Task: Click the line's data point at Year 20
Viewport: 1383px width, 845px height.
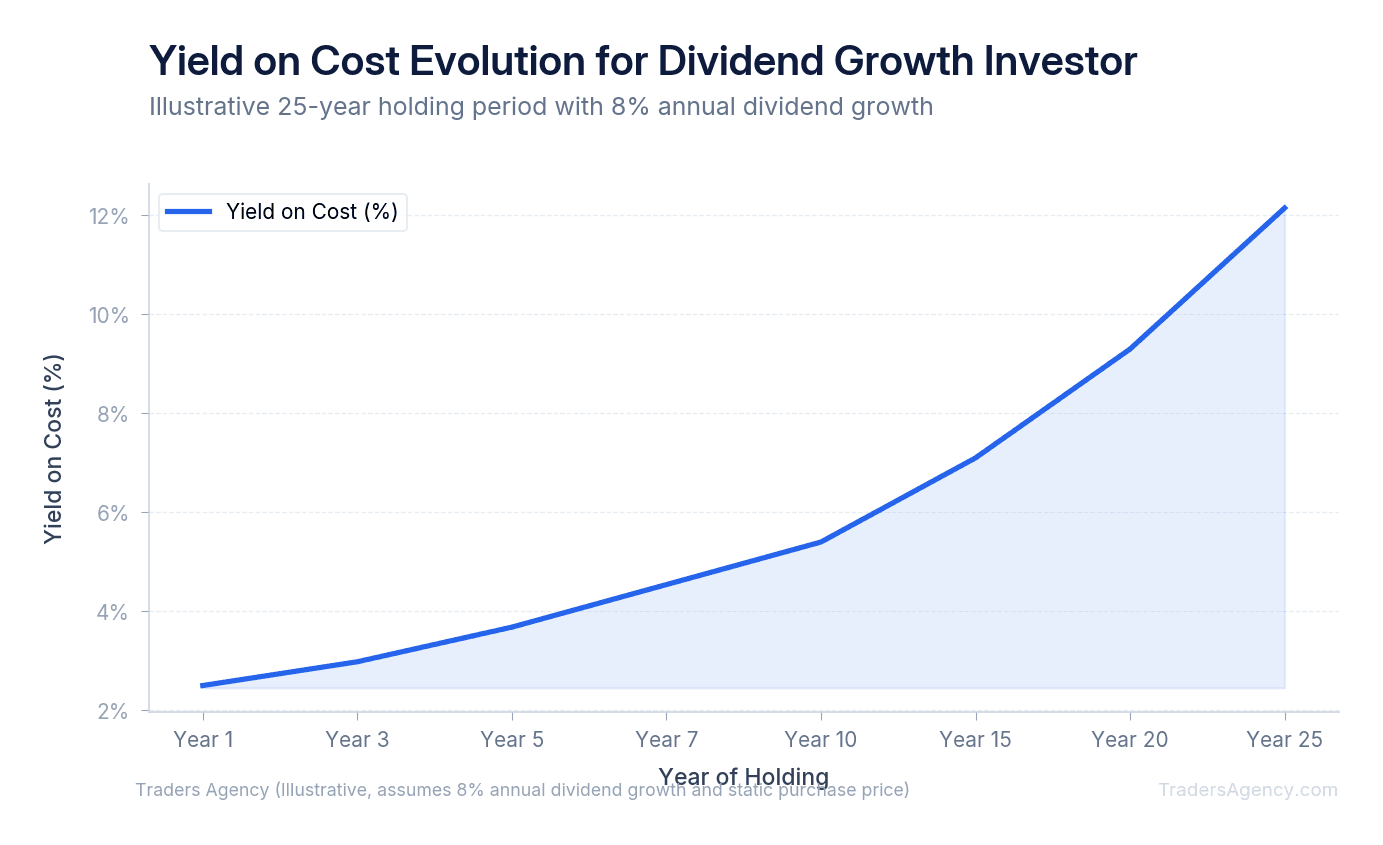Action: [1130, 349]
